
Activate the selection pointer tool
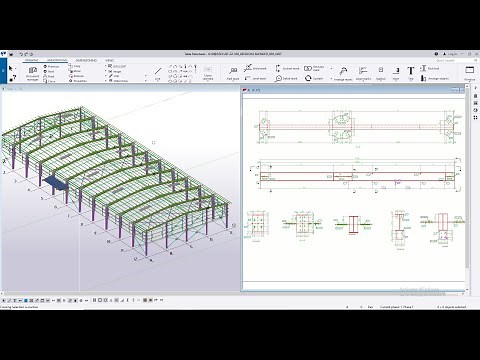(11, 68)
